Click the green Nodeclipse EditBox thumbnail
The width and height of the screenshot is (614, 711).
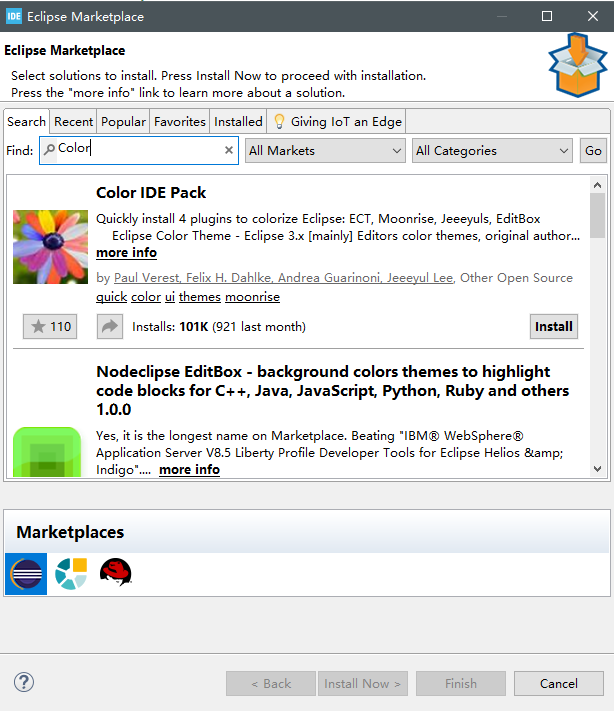(x=47, y=452)
